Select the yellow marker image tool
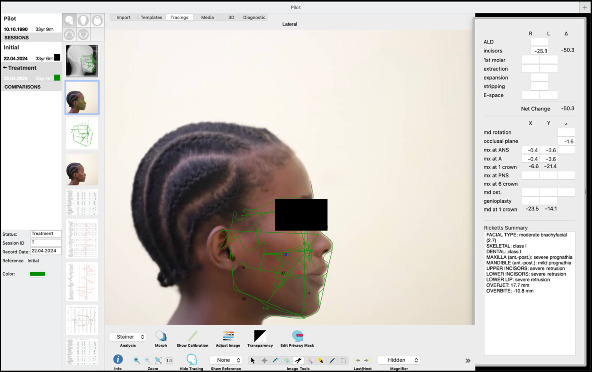Viewport: 592px width, 372px height. (321, 360)
